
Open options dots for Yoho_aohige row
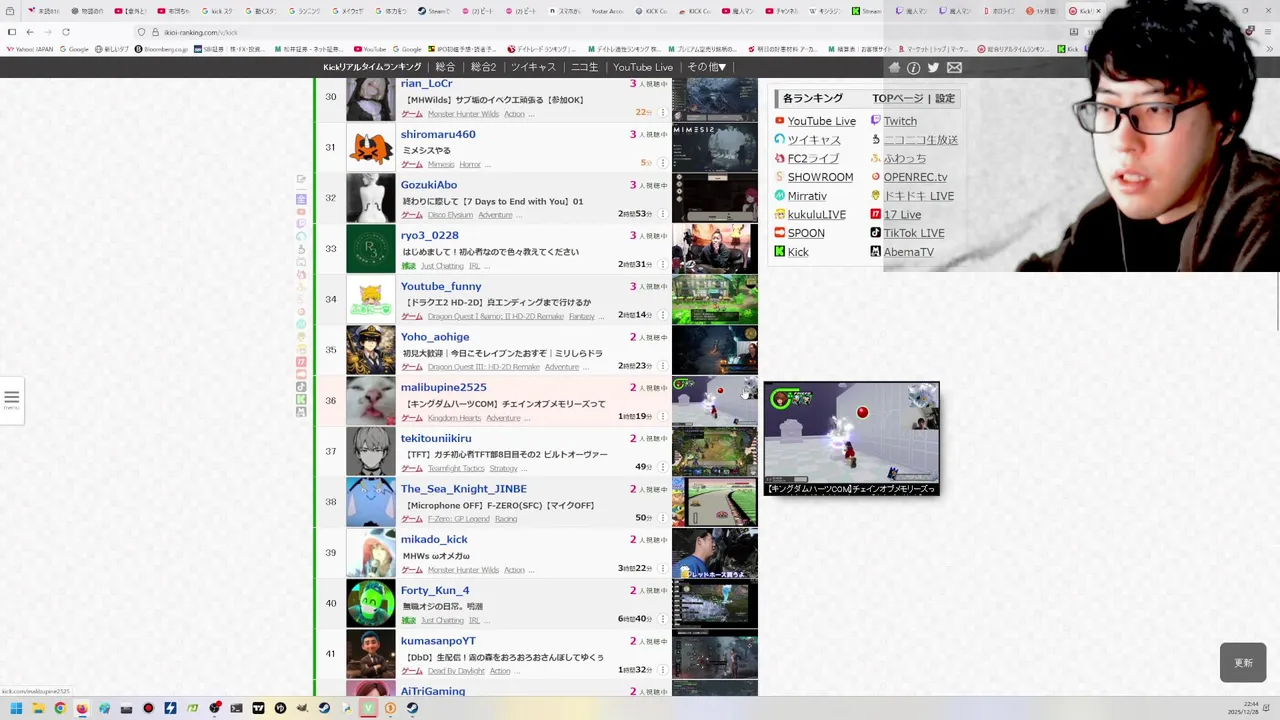point(662,366)
